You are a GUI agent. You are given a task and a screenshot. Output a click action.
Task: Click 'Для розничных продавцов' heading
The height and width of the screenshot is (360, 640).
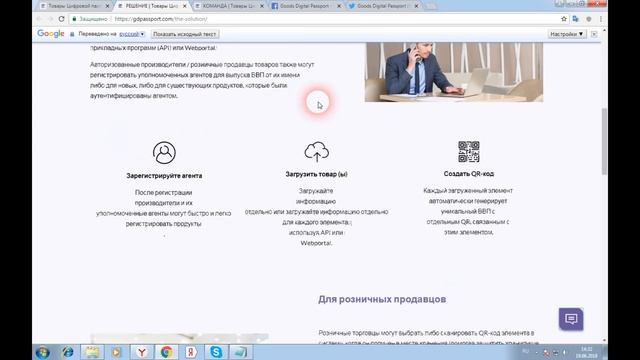click(382, 299)
